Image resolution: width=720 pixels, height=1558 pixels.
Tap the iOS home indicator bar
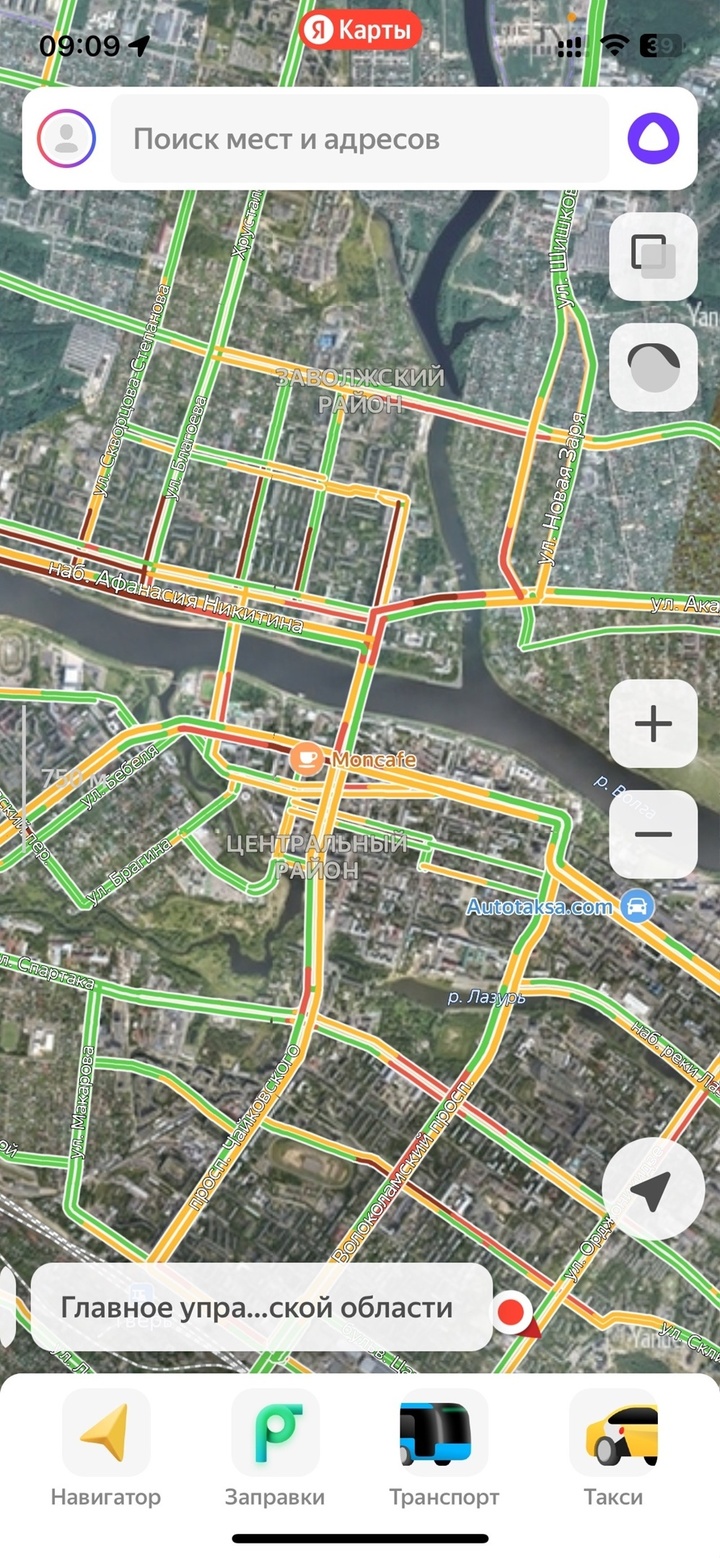pos(360,1538)
